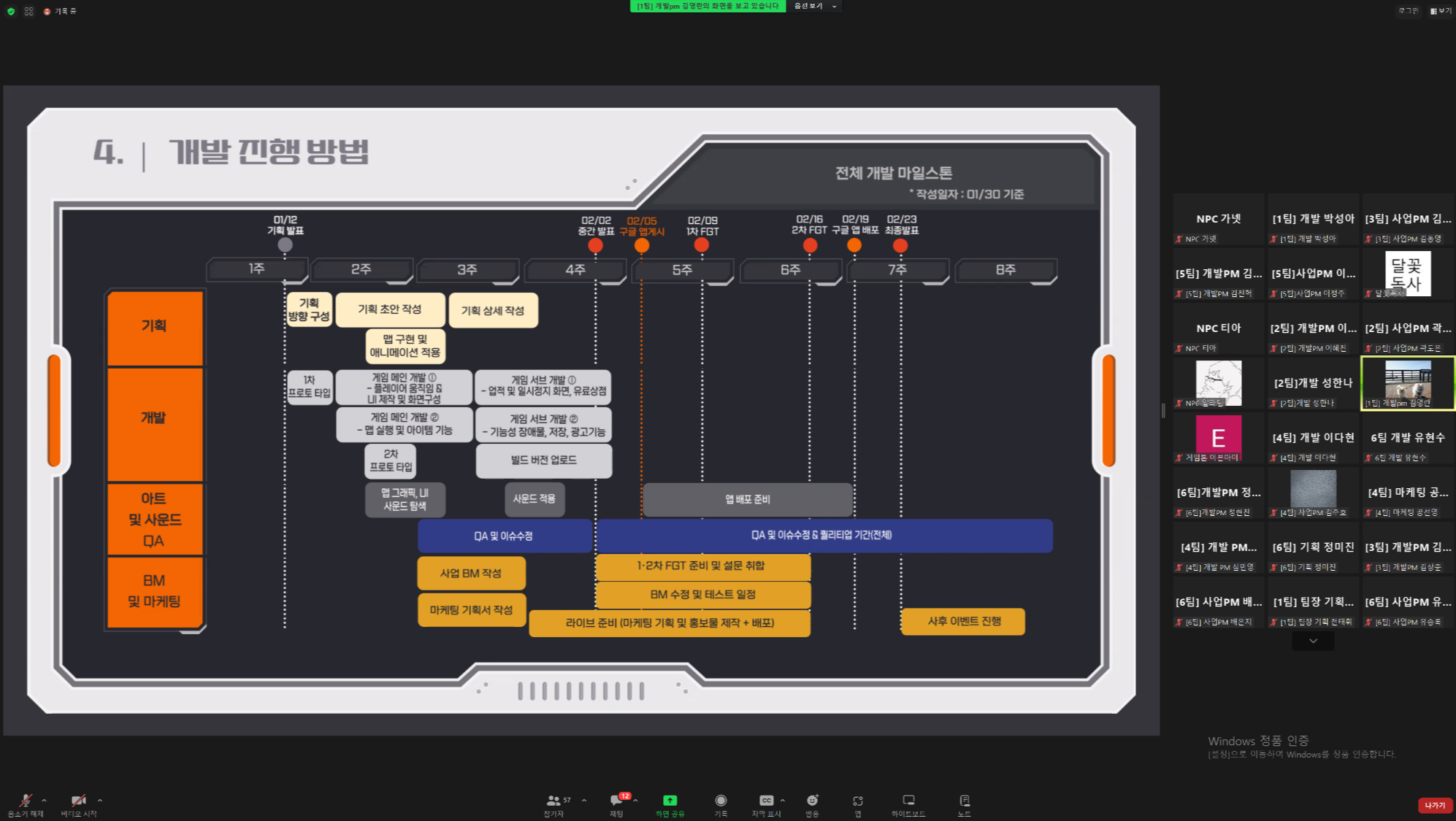Viewport: 1456px width, 821px height.
Task: Click the red Leave meeting button
Action: [x=1434, y=805]
